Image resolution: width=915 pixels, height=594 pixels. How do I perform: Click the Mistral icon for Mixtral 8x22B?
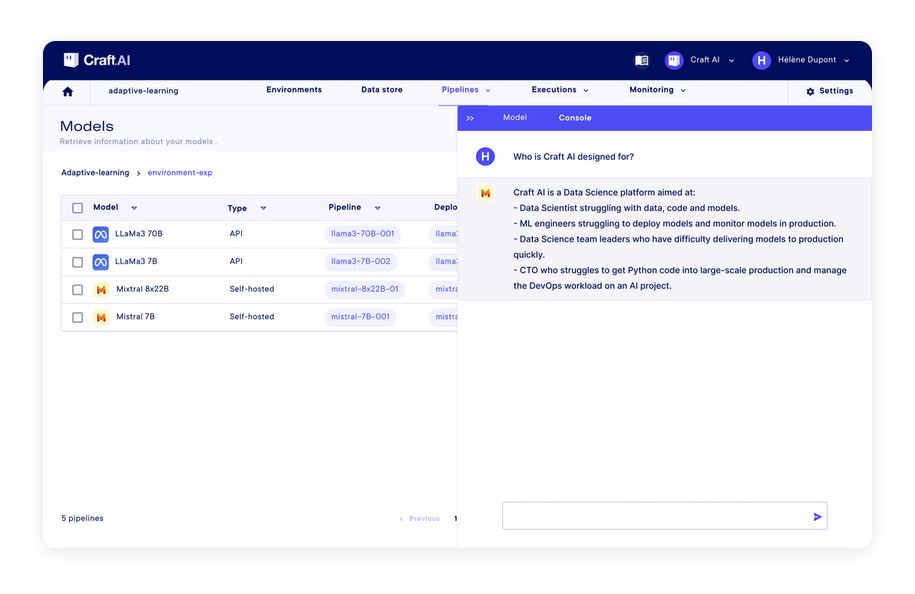[101, 289]
